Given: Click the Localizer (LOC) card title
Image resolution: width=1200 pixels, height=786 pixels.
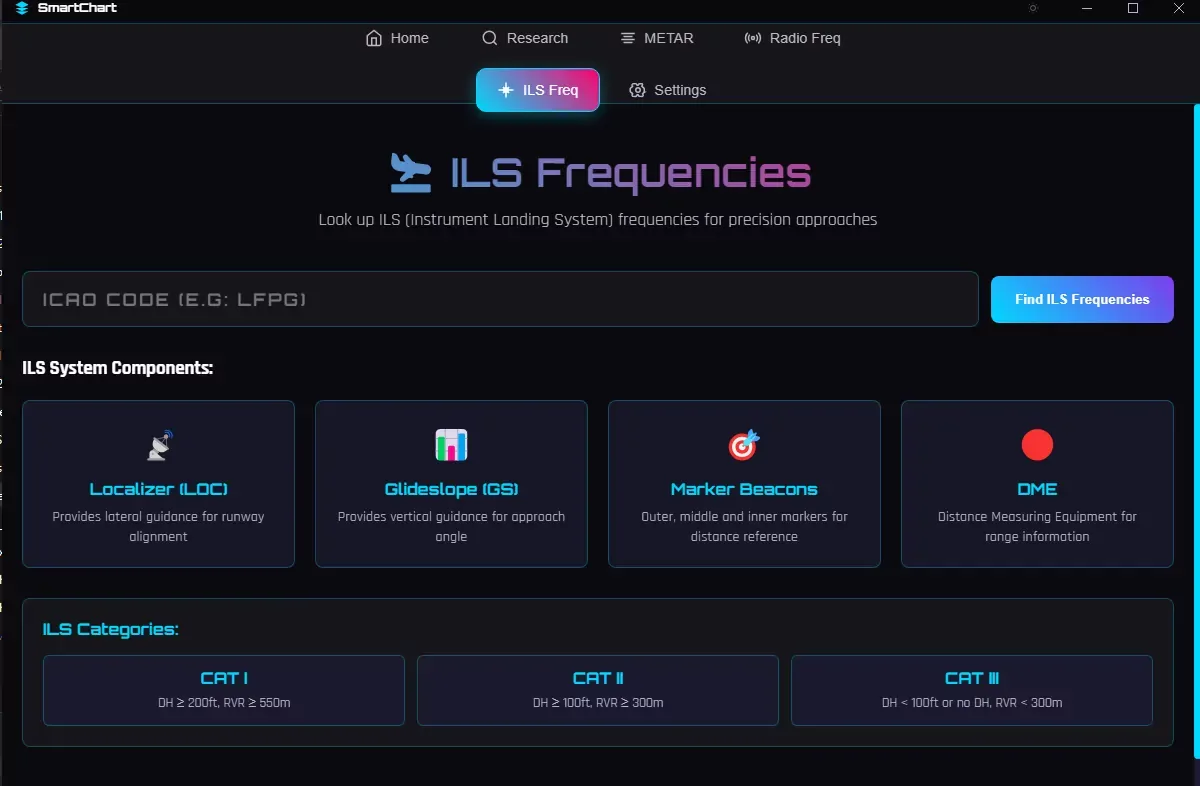Looking at the screenshot, I should 159,489.
